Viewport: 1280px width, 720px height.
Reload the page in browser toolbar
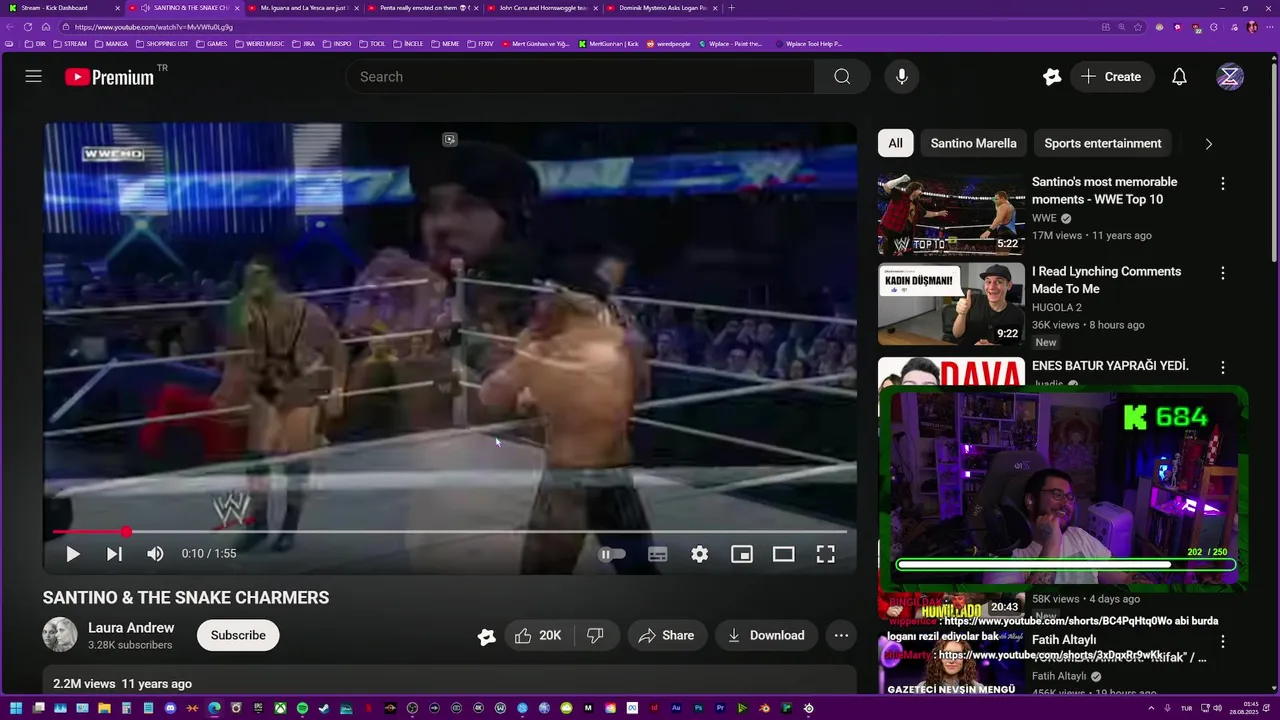click(28, 27)
